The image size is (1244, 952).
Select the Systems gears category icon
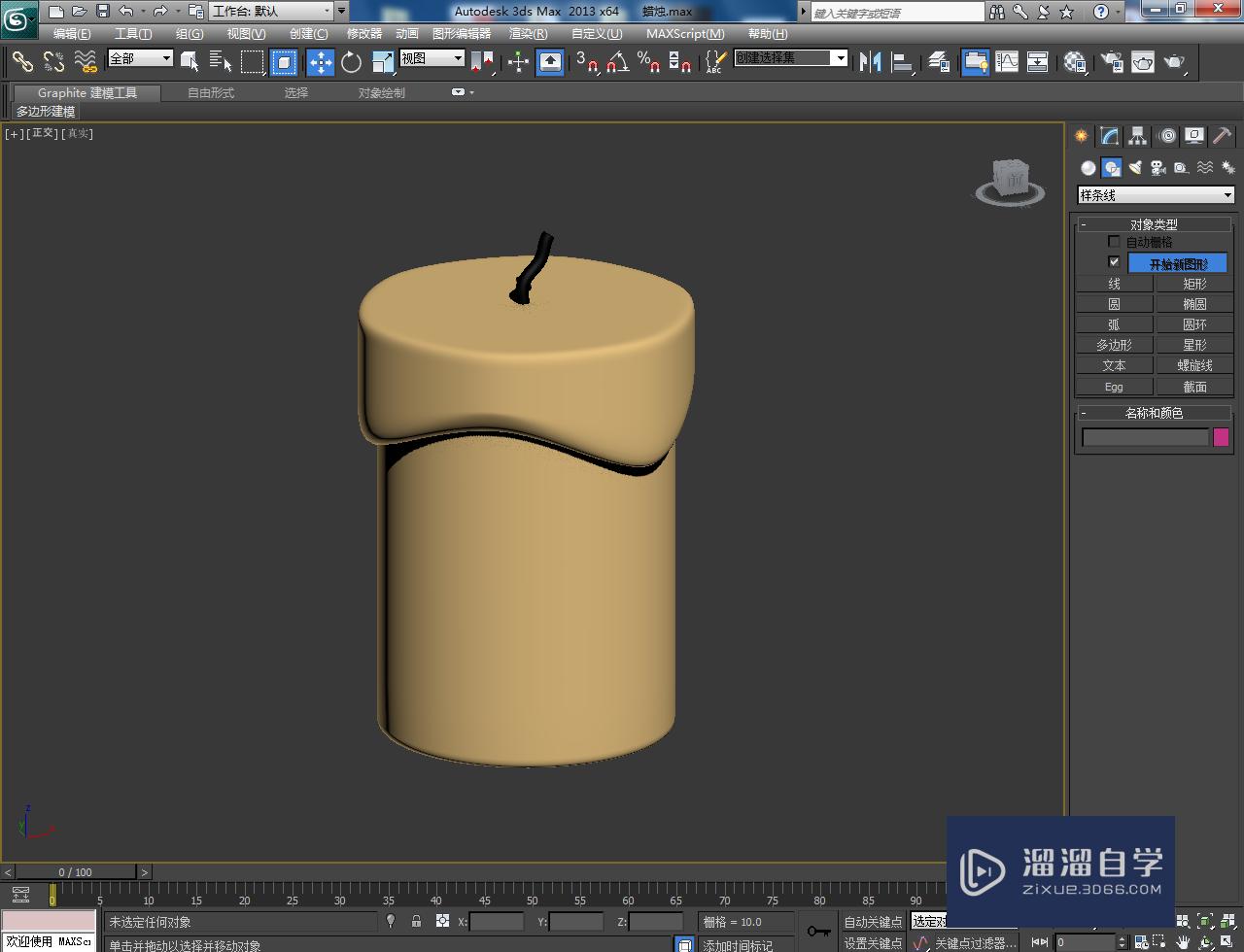pos(1227,168)
